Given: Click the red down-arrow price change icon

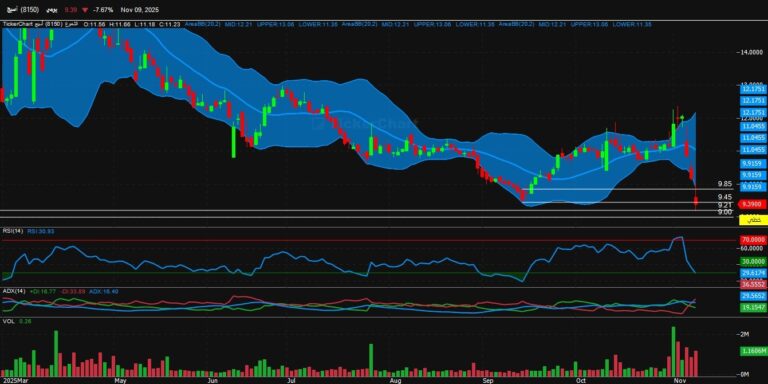Looking at the screenshot, I should (85, 10).
